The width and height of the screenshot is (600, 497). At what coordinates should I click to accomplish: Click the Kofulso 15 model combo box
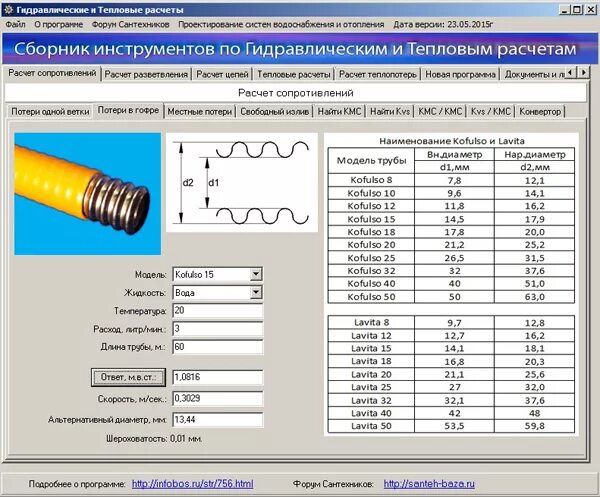(217, 274)
